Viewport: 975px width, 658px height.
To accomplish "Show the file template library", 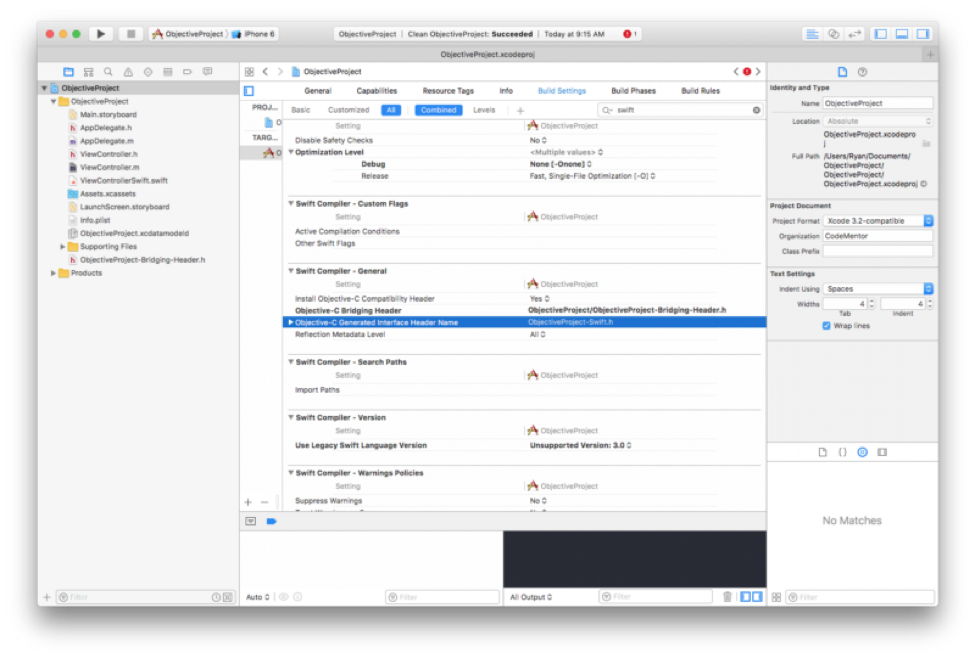I will pyautogui.click(x=823, y=452).
